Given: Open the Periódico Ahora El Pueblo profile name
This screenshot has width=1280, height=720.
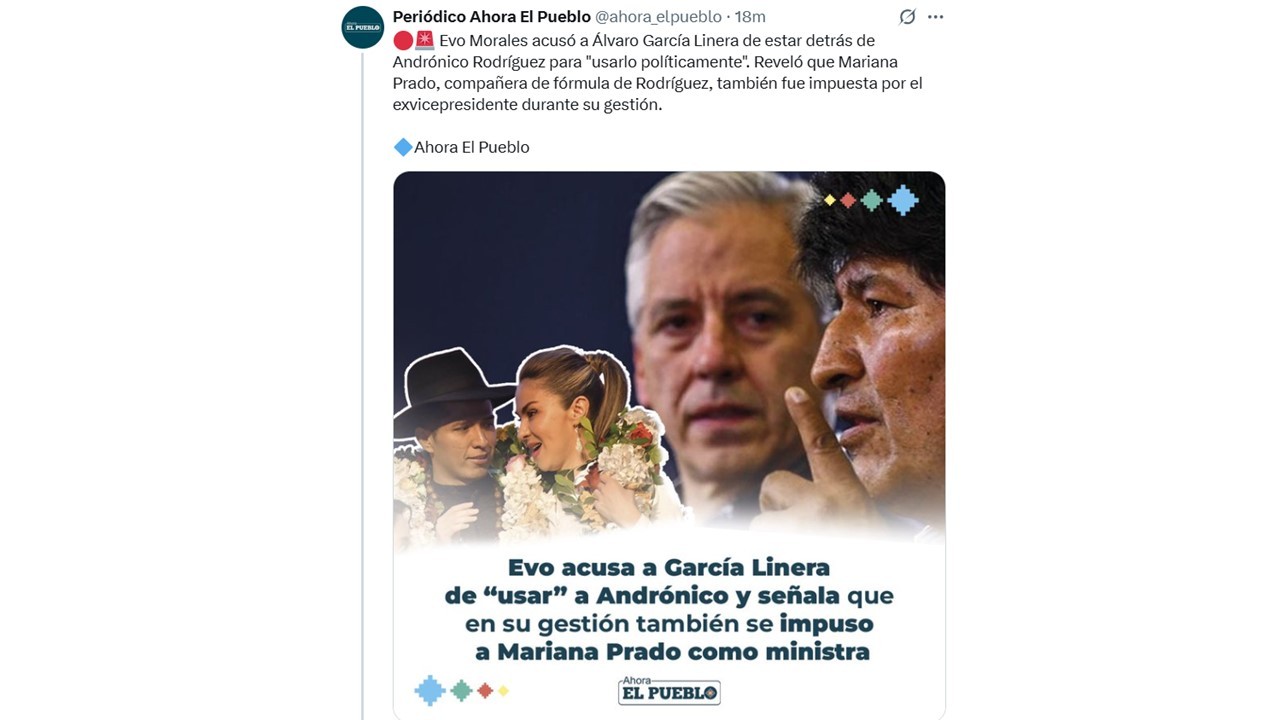Looking at the screenshot, I should pos(492,17).
